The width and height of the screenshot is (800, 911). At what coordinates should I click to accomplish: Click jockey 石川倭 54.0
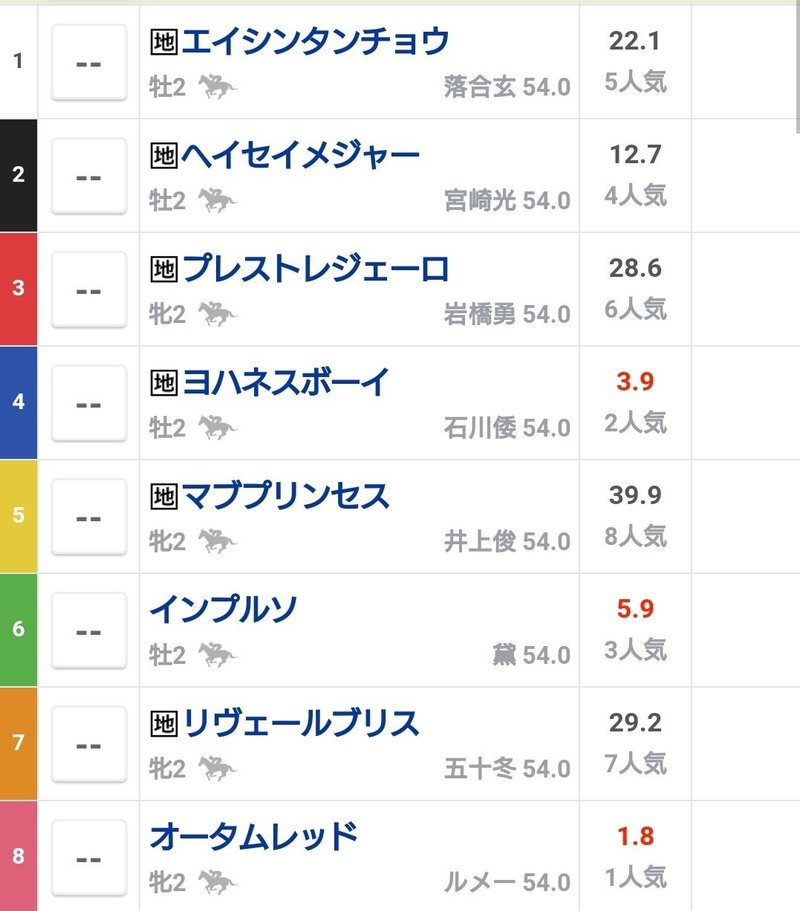pos(507,428)
